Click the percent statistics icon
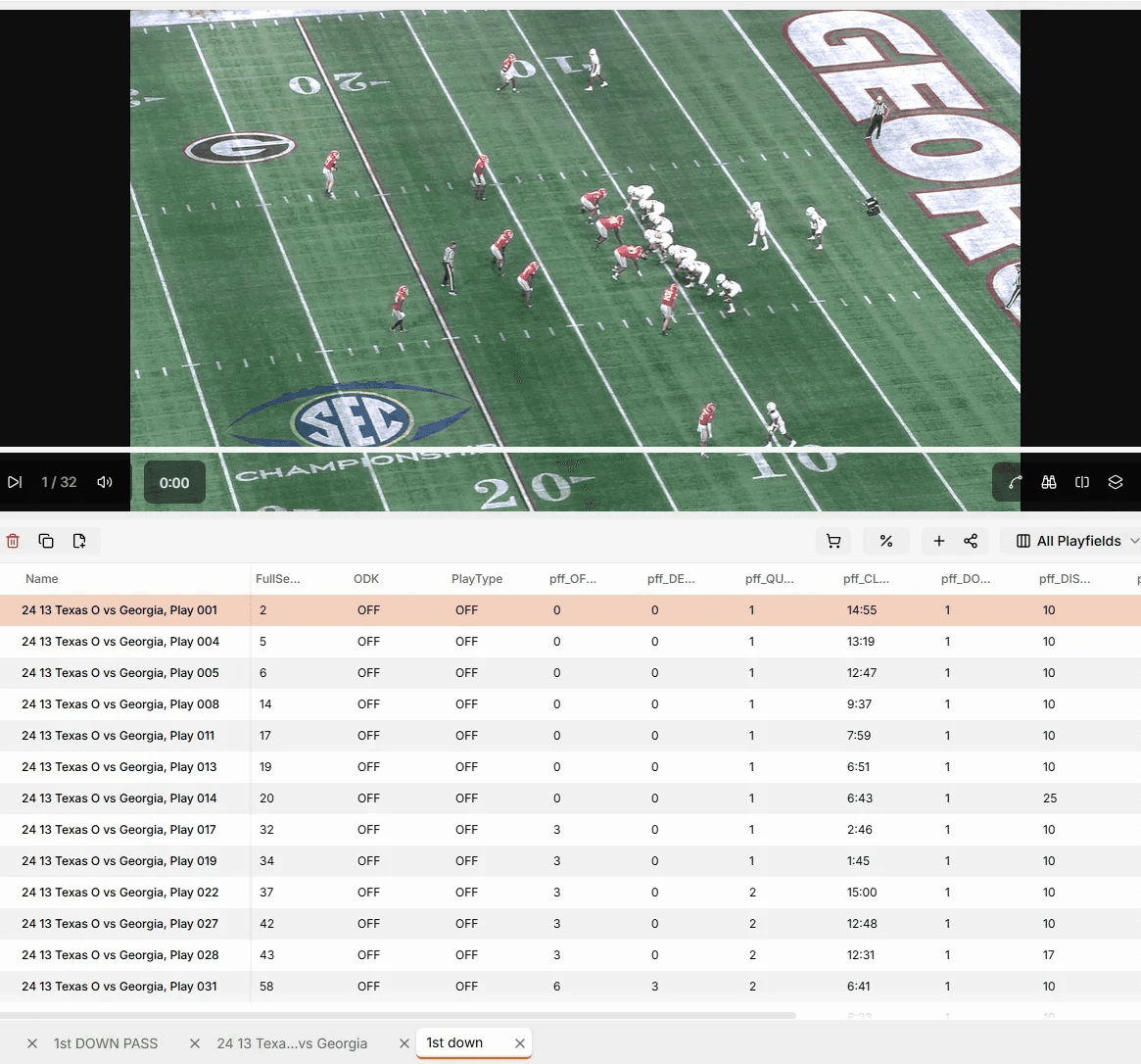The width and height of the screenshot is (1141, 1064). 886,541
